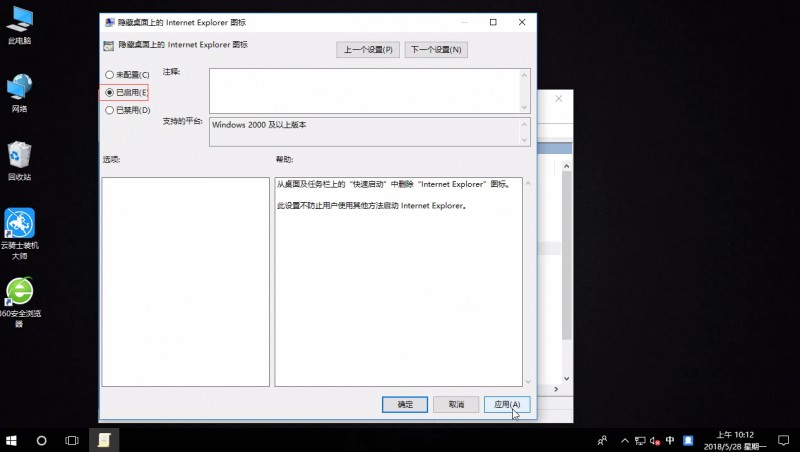Screen dimensions: 800x452
Task: Open the Windows Start menu
Action: [x=11, y=440]
